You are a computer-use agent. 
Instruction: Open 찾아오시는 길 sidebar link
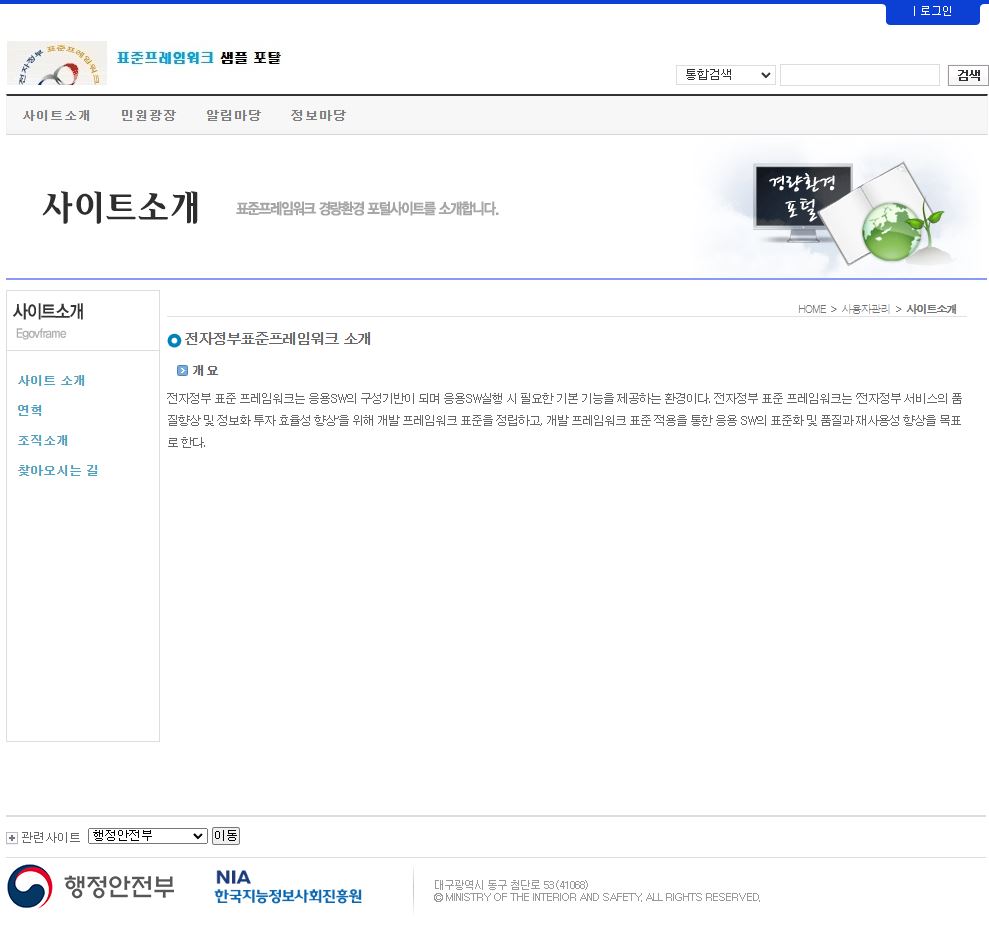(x=58, y=471)
